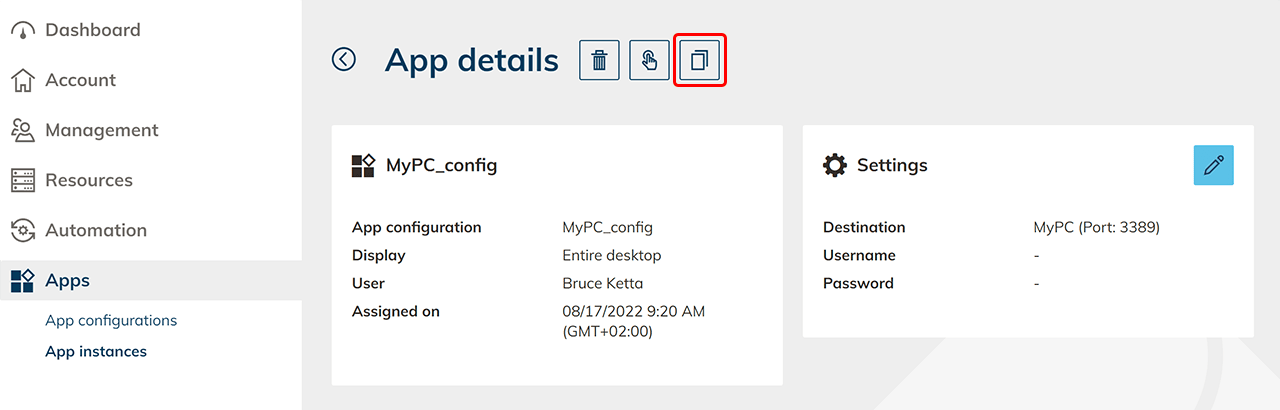Click the MyPC_config card title
Screen dimensions: 1280x410
[441, 165]
